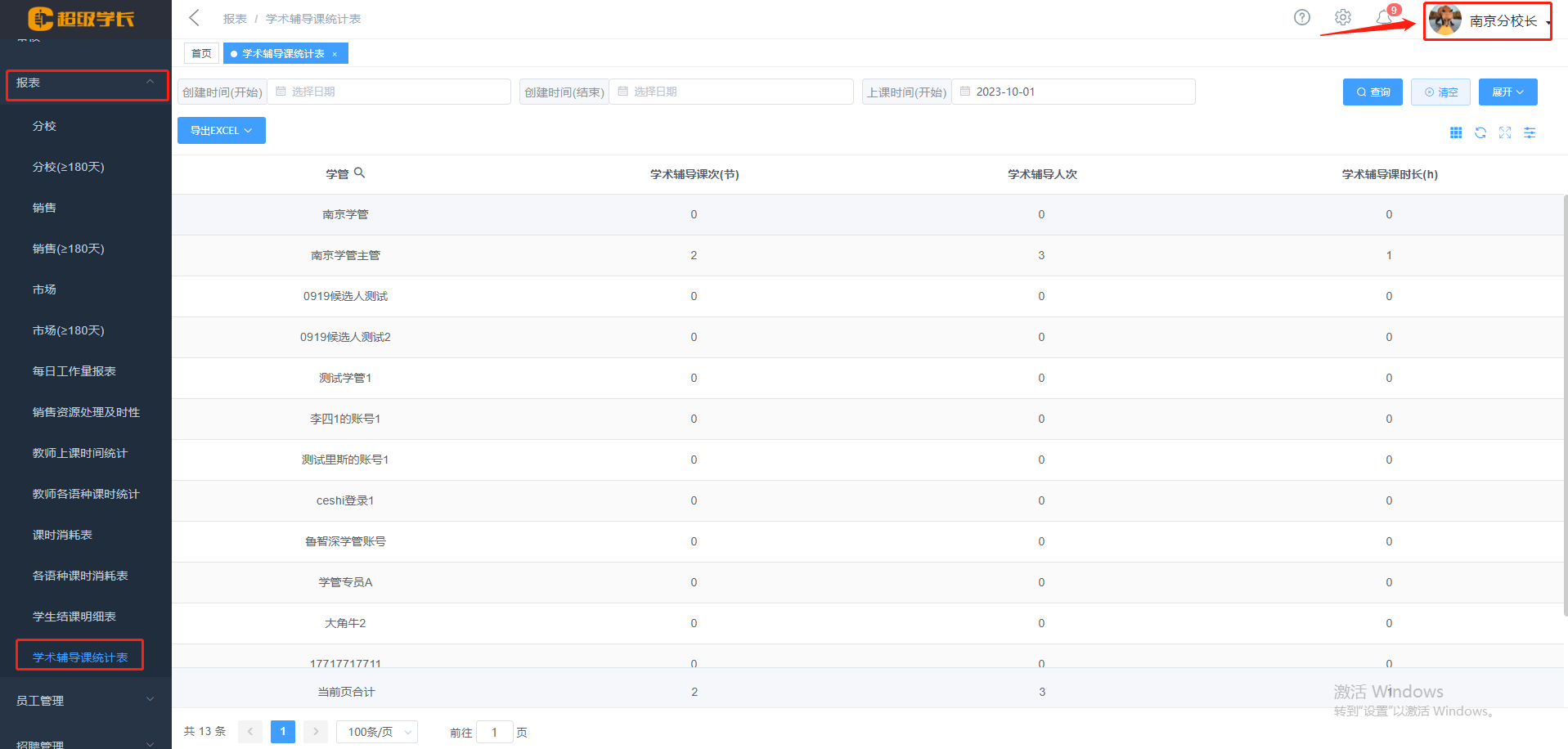Click the 上课时间(开始) date field
Image resolution: width=1568 pixels, height=749 pixels.
coord(1072,92)
